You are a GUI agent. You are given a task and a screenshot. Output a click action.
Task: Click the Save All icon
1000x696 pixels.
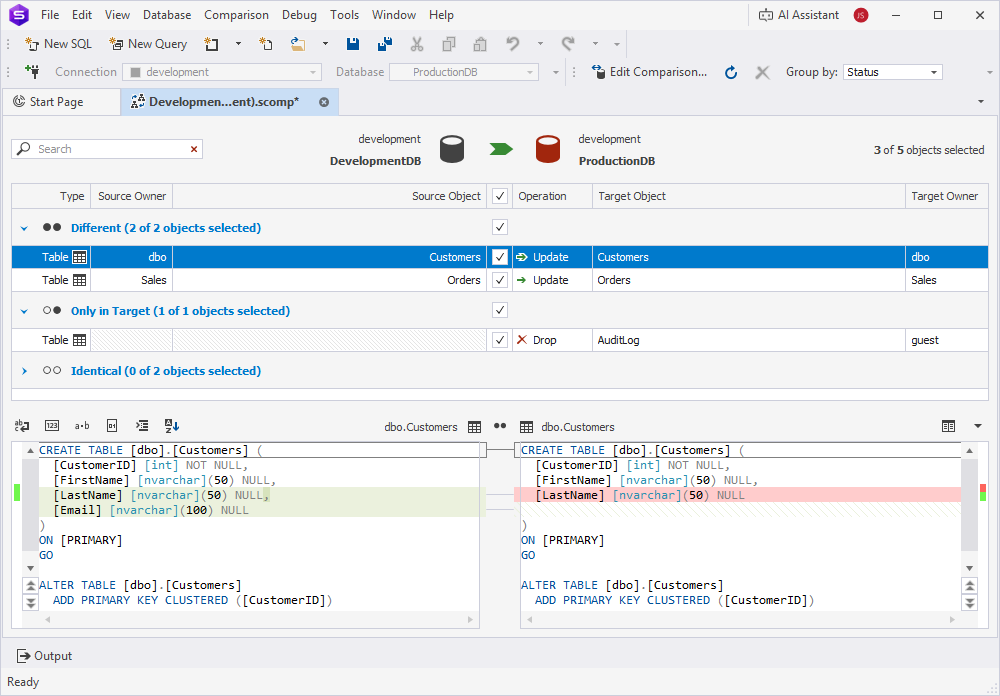coord(384,44)
